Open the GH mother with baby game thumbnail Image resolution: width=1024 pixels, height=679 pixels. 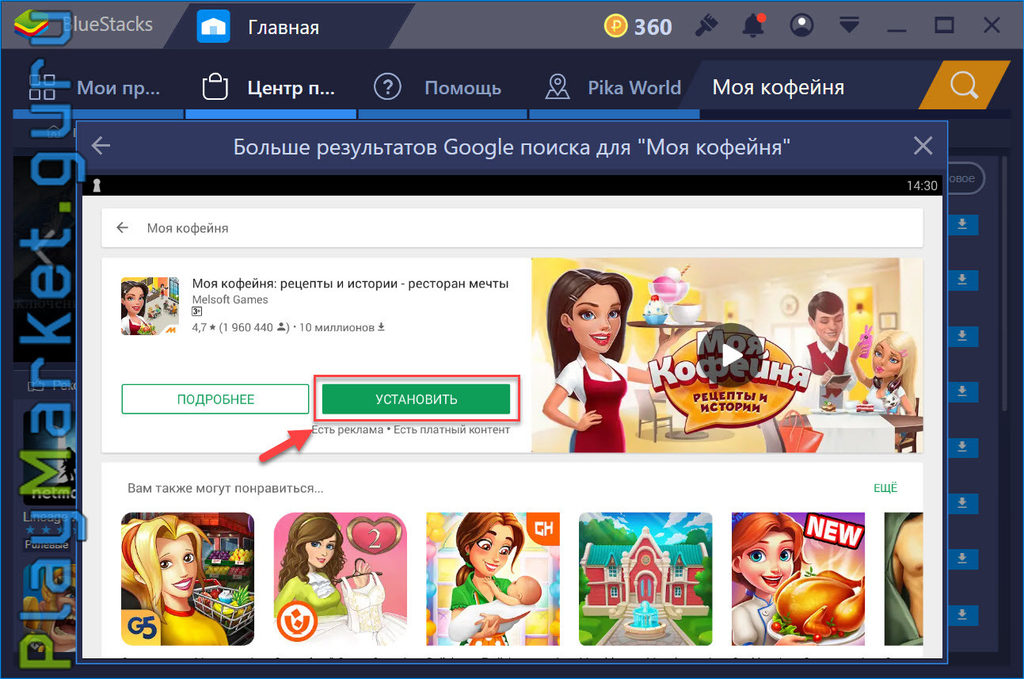493,579
